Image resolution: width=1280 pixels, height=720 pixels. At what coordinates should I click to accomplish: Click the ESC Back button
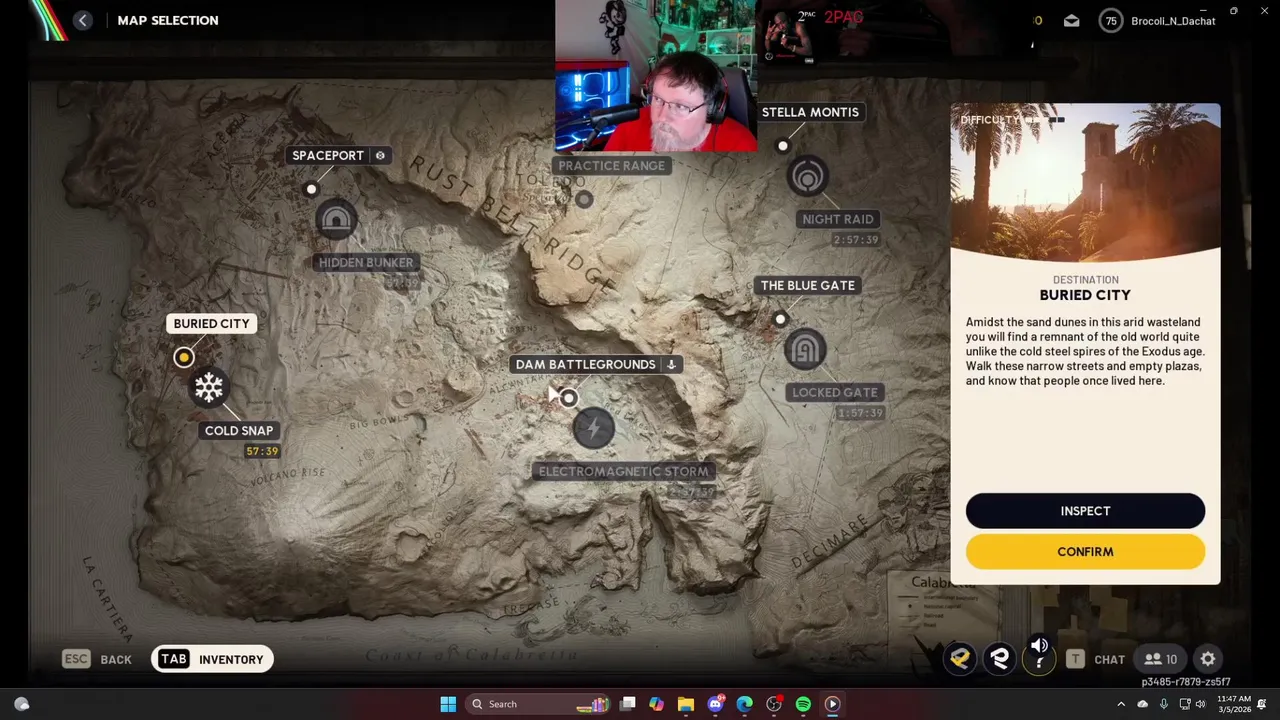(97, 659)
